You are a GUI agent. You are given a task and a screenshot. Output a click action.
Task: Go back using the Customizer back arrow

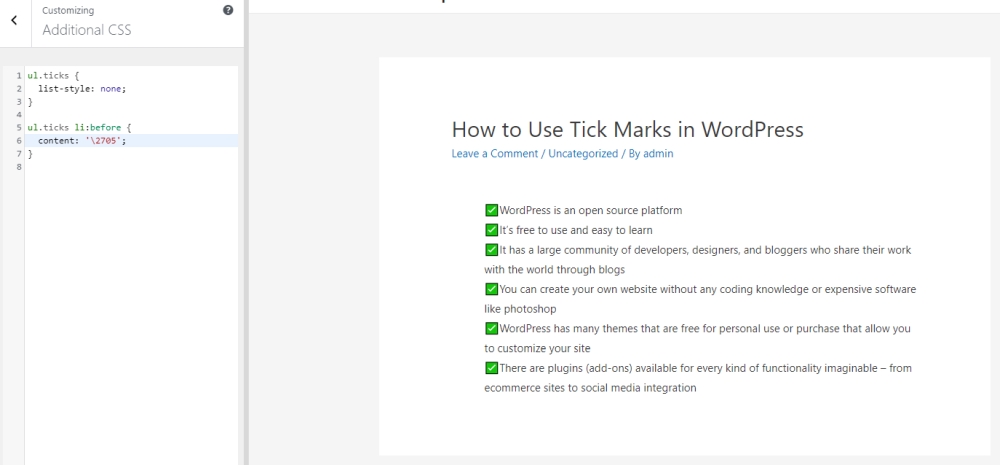point(15,20)
